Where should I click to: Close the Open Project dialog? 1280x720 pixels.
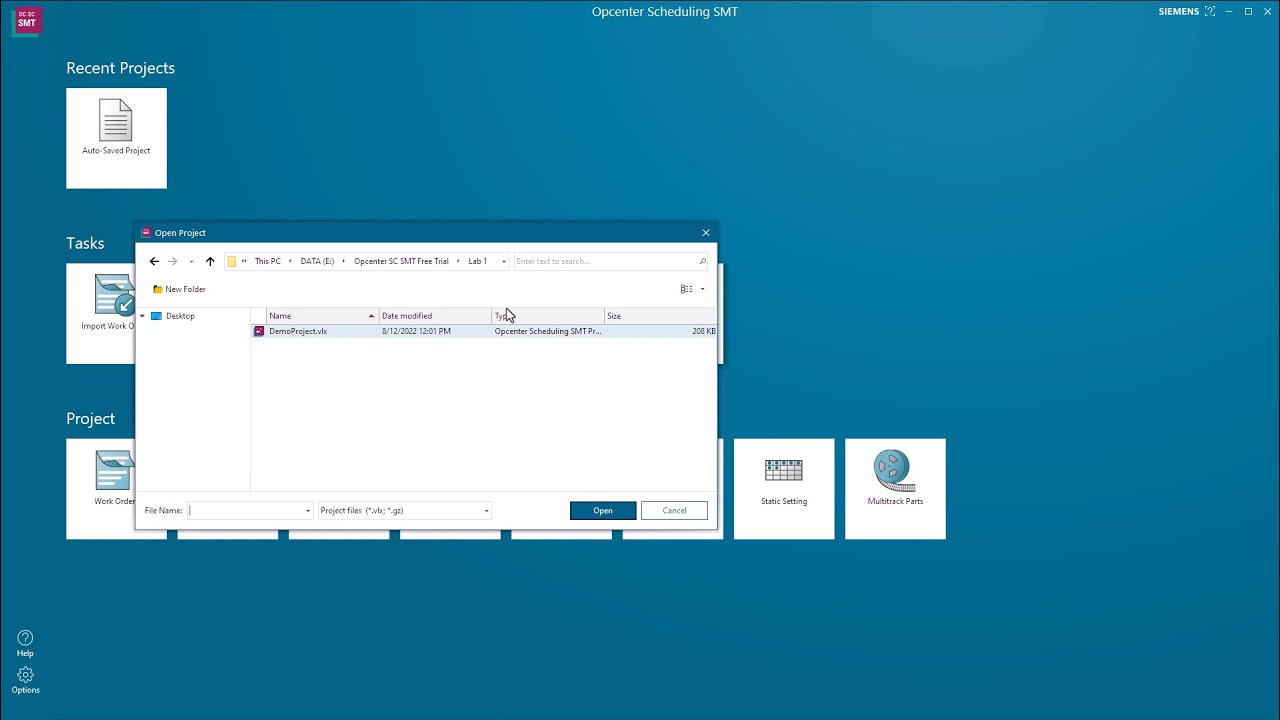coord(706,233)
